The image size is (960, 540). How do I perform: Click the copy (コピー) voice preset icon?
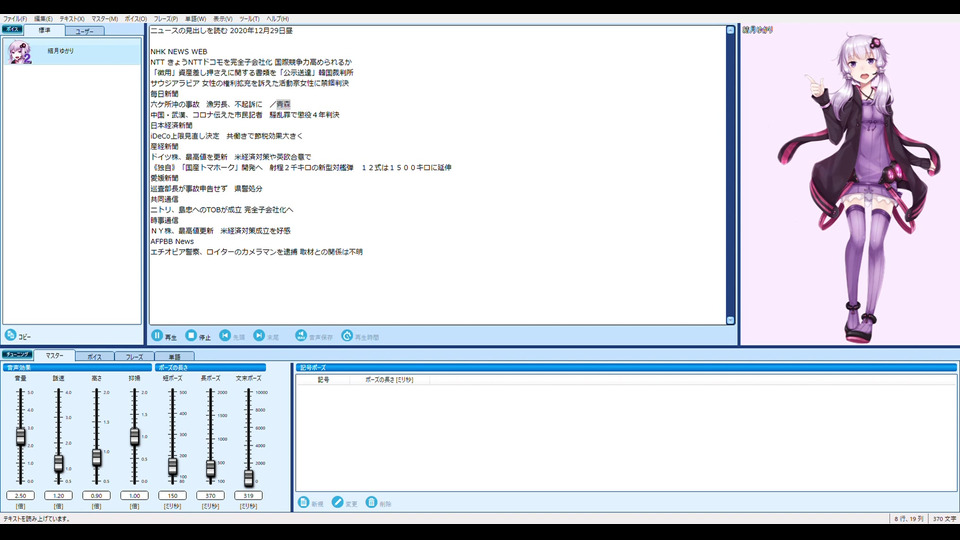pos(10,335)
